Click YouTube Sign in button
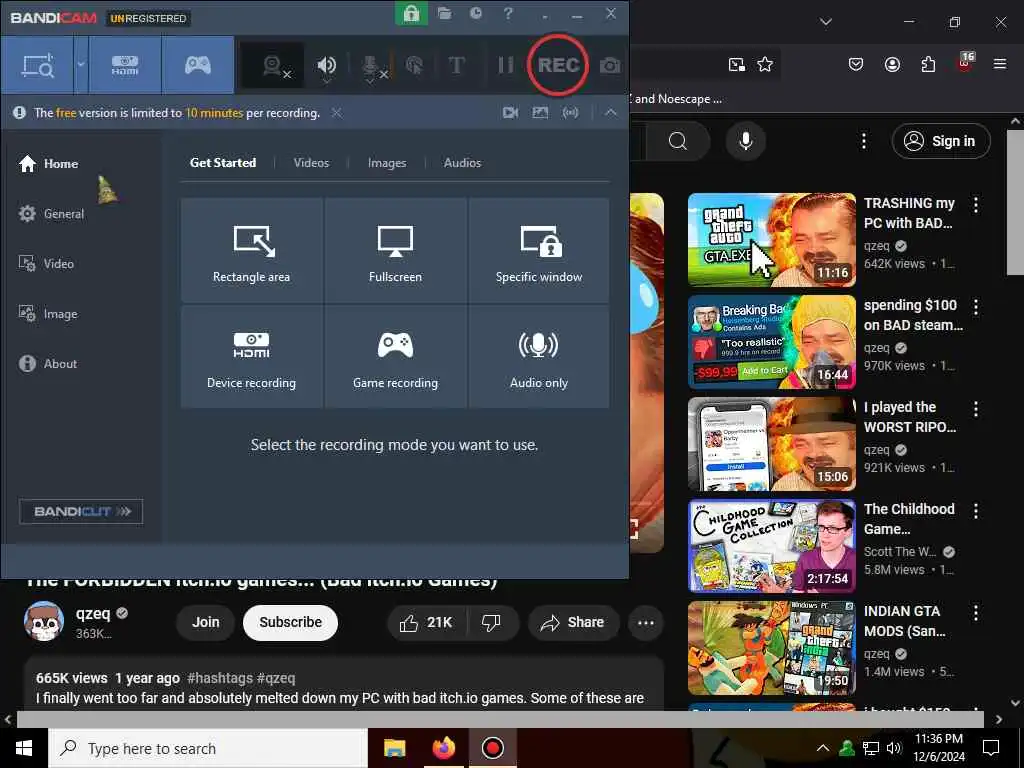 point(941,141)
